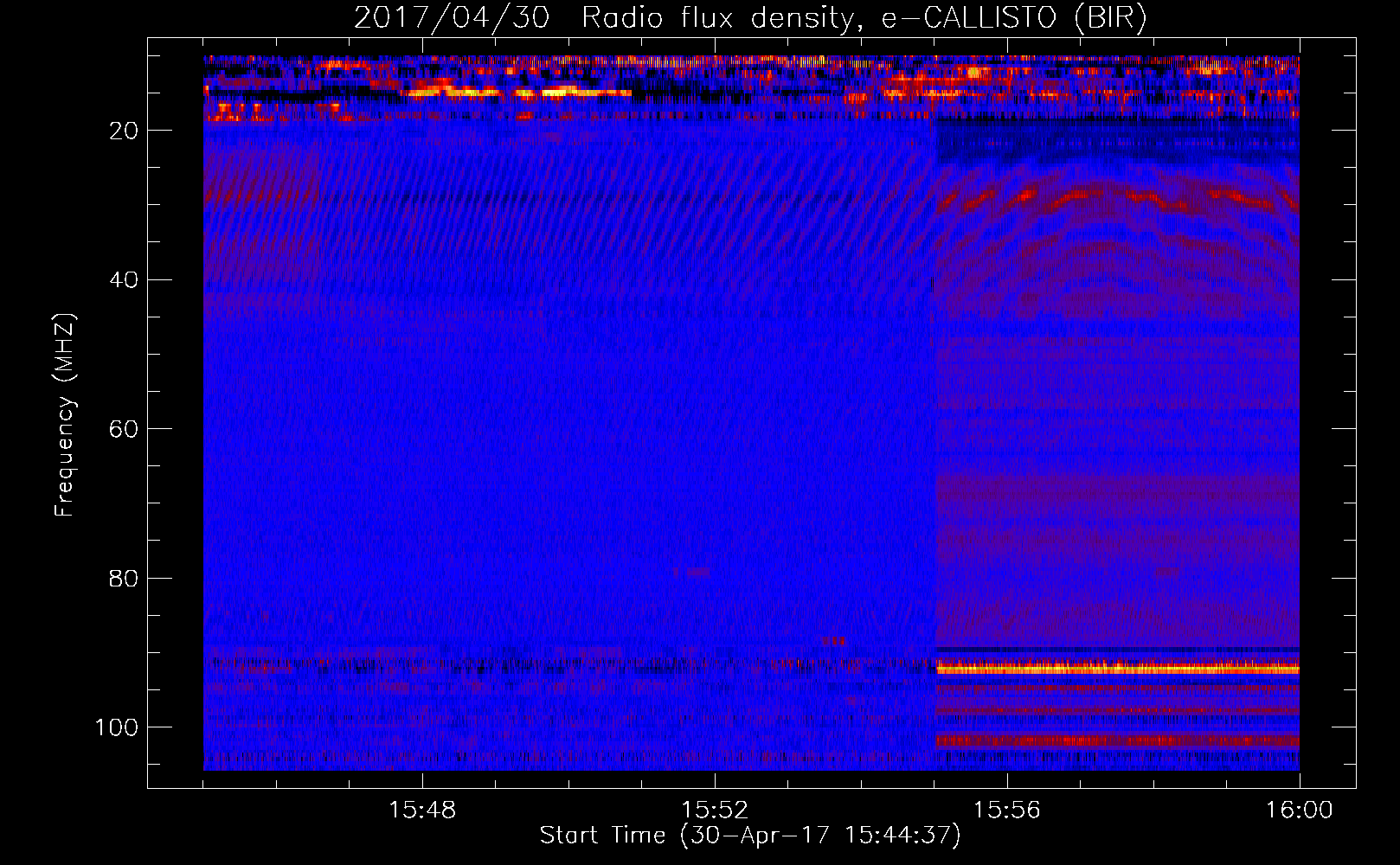1400x865 pixels.
Task: Click the 100 MHz frequency tick label
Action: click(117, 727)
